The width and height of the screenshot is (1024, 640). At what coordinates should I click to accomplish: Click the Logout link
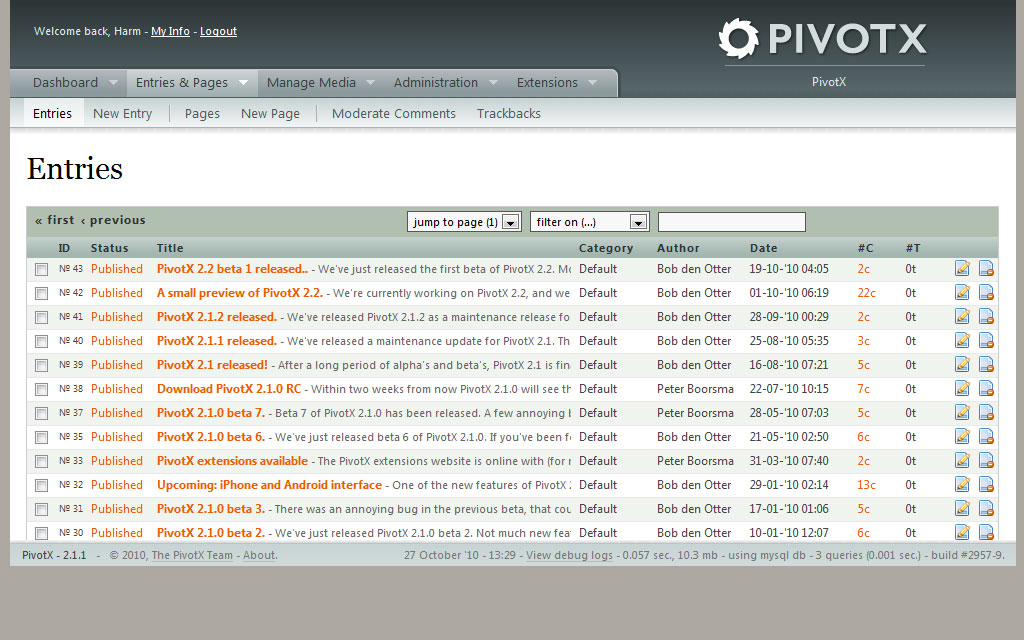click(218, 31)
